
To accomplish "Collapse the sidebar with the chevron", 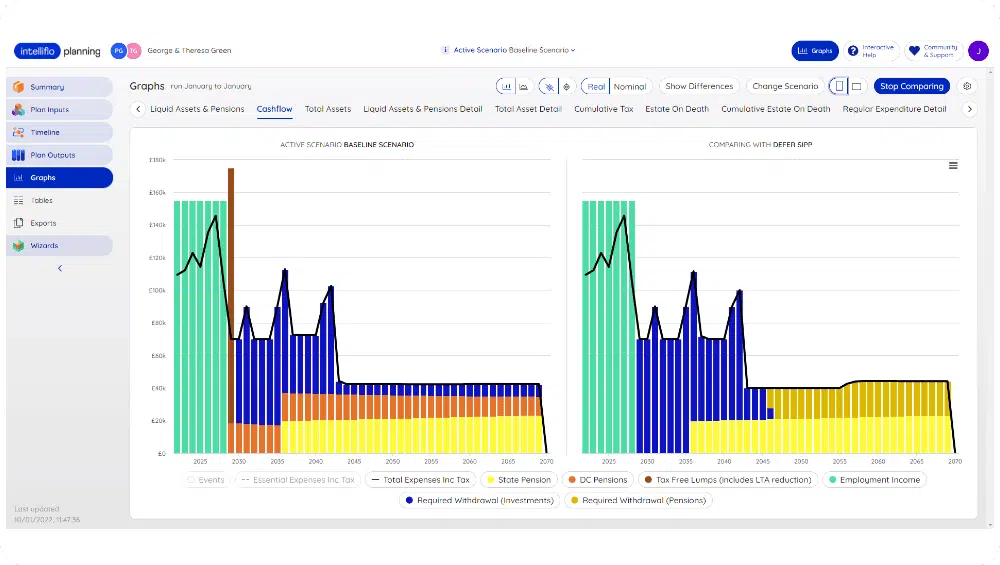I will [x=60, y=268].
